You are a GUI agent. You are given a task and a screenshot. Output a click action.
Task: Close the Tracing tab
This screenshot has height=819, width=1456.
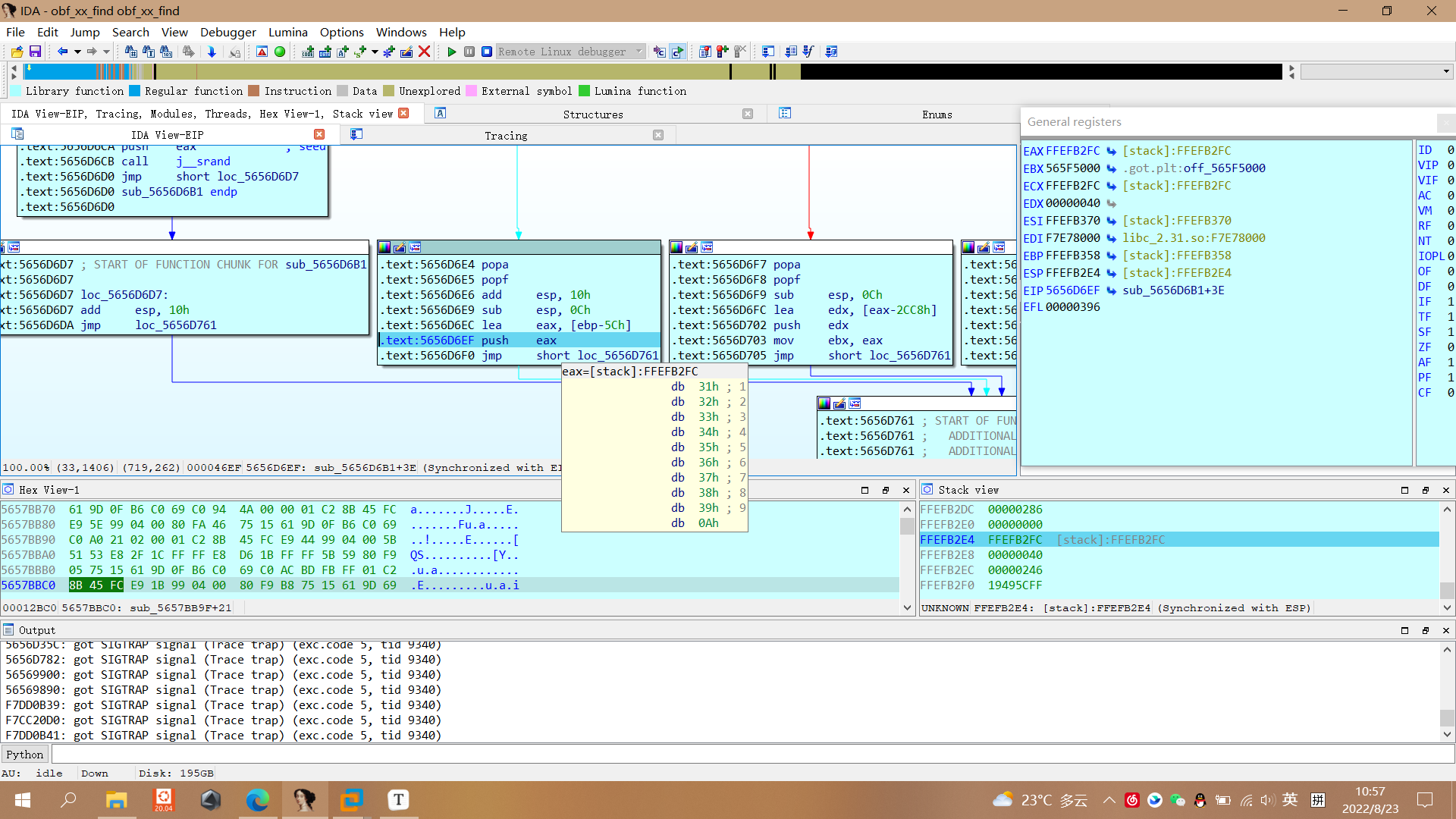(x=658, y=135)
